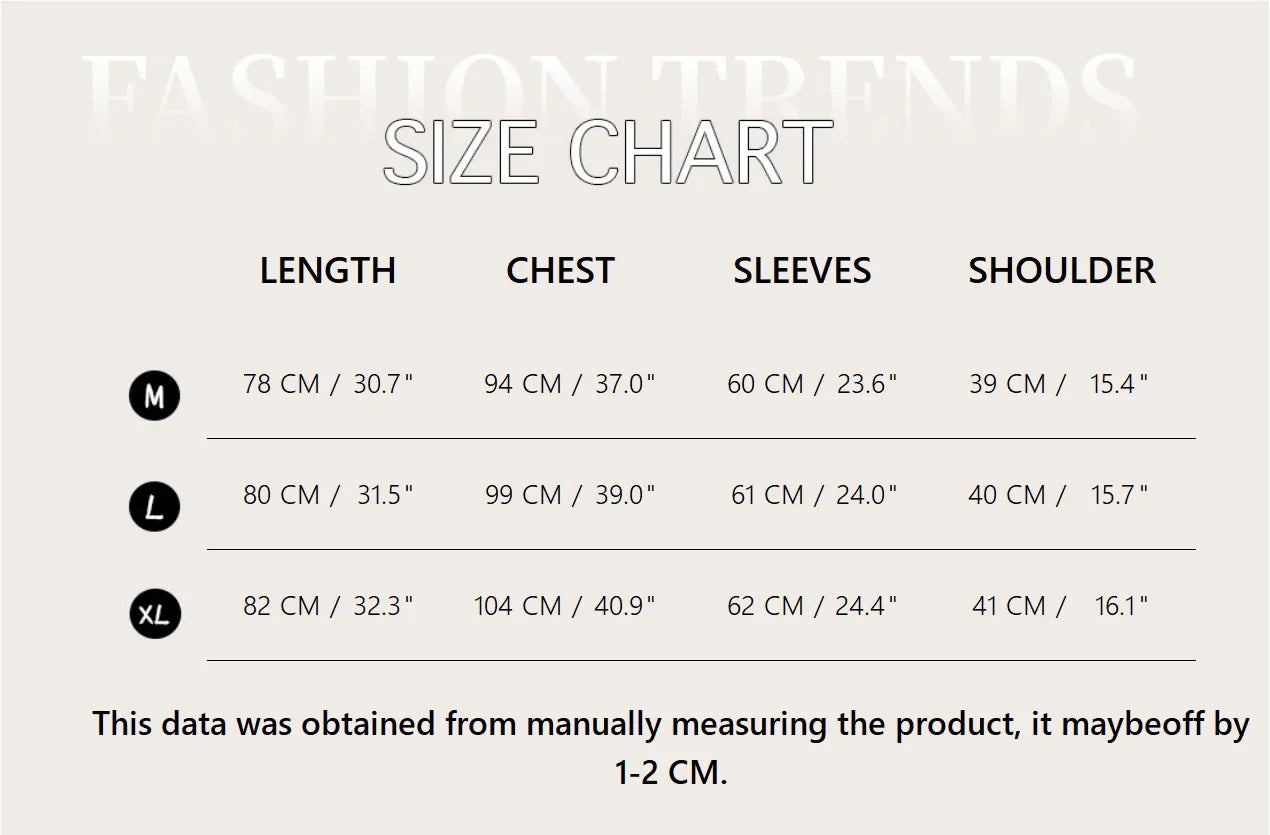Click M sleeves value 60 CM / 23.6"
The height and width of the screenshot is (835, 1270).
click(812, 384)
